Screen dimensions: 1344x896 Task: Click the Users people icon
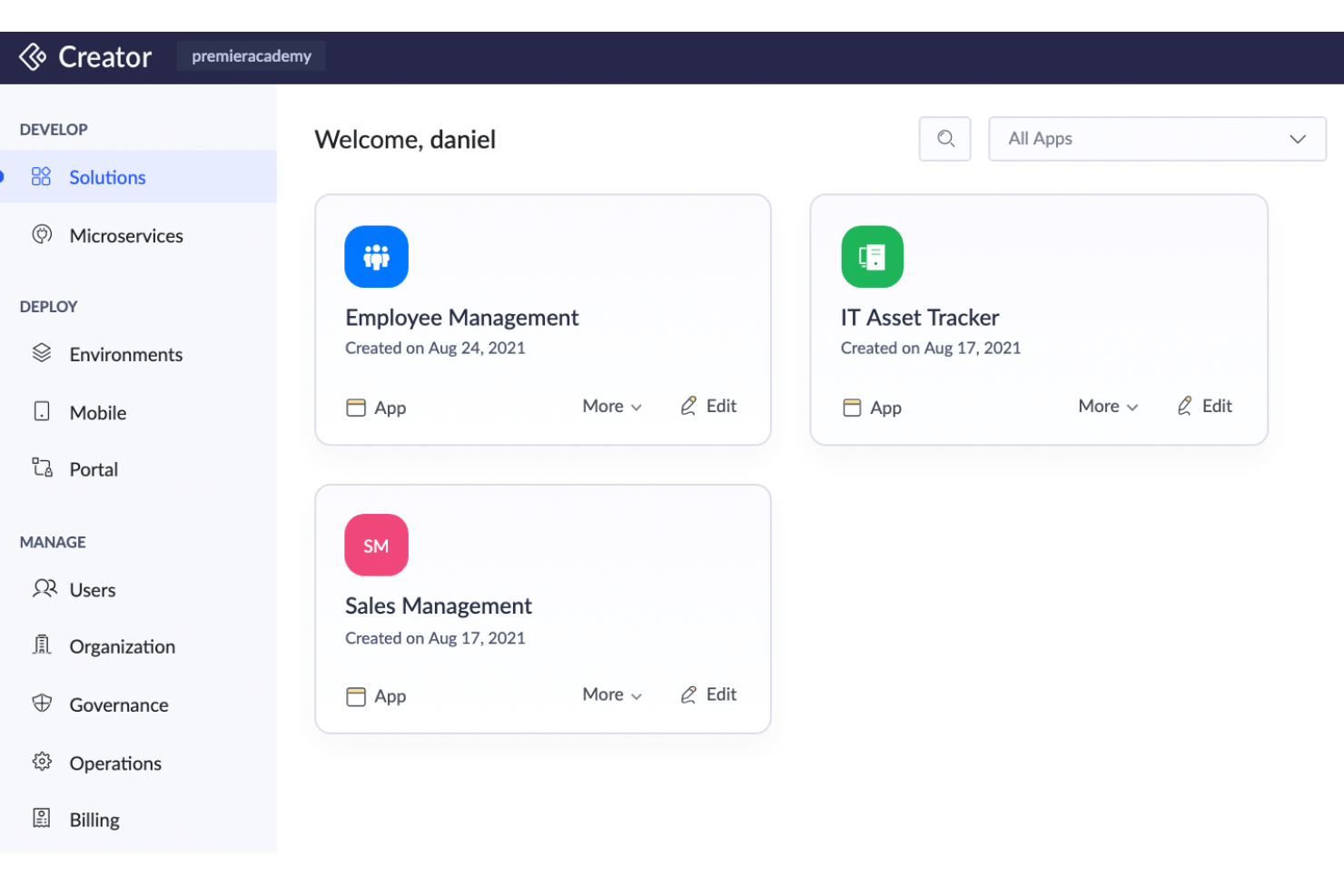[44, 588]
